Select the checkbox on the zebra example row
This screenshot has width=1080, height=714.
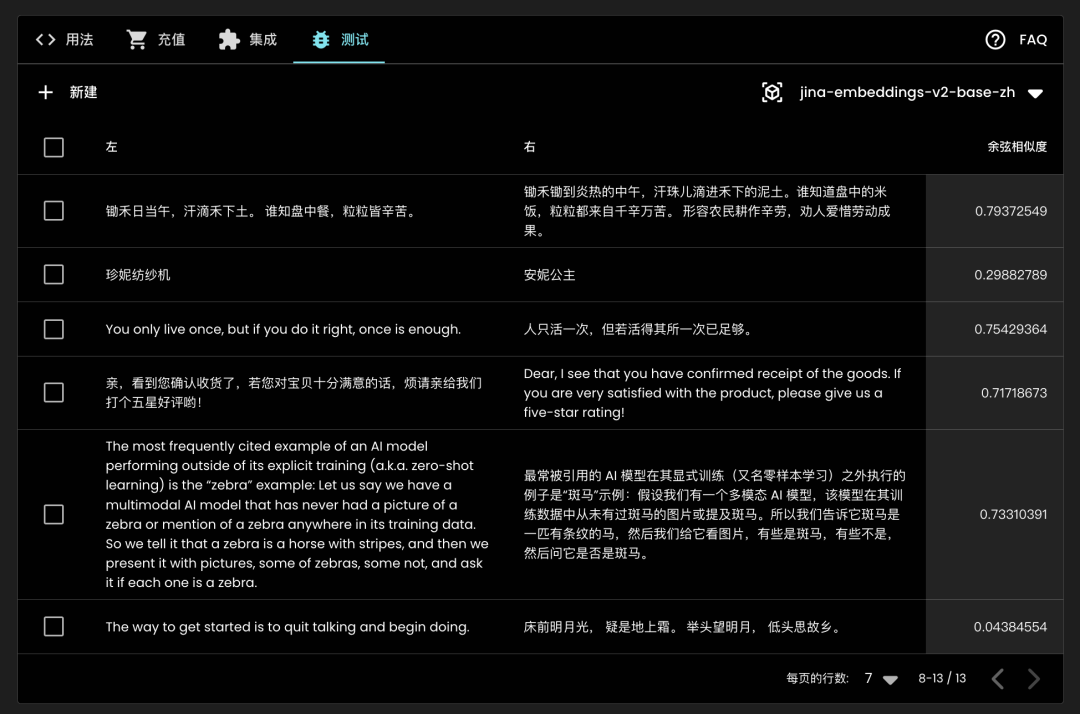tap(53, 514)
